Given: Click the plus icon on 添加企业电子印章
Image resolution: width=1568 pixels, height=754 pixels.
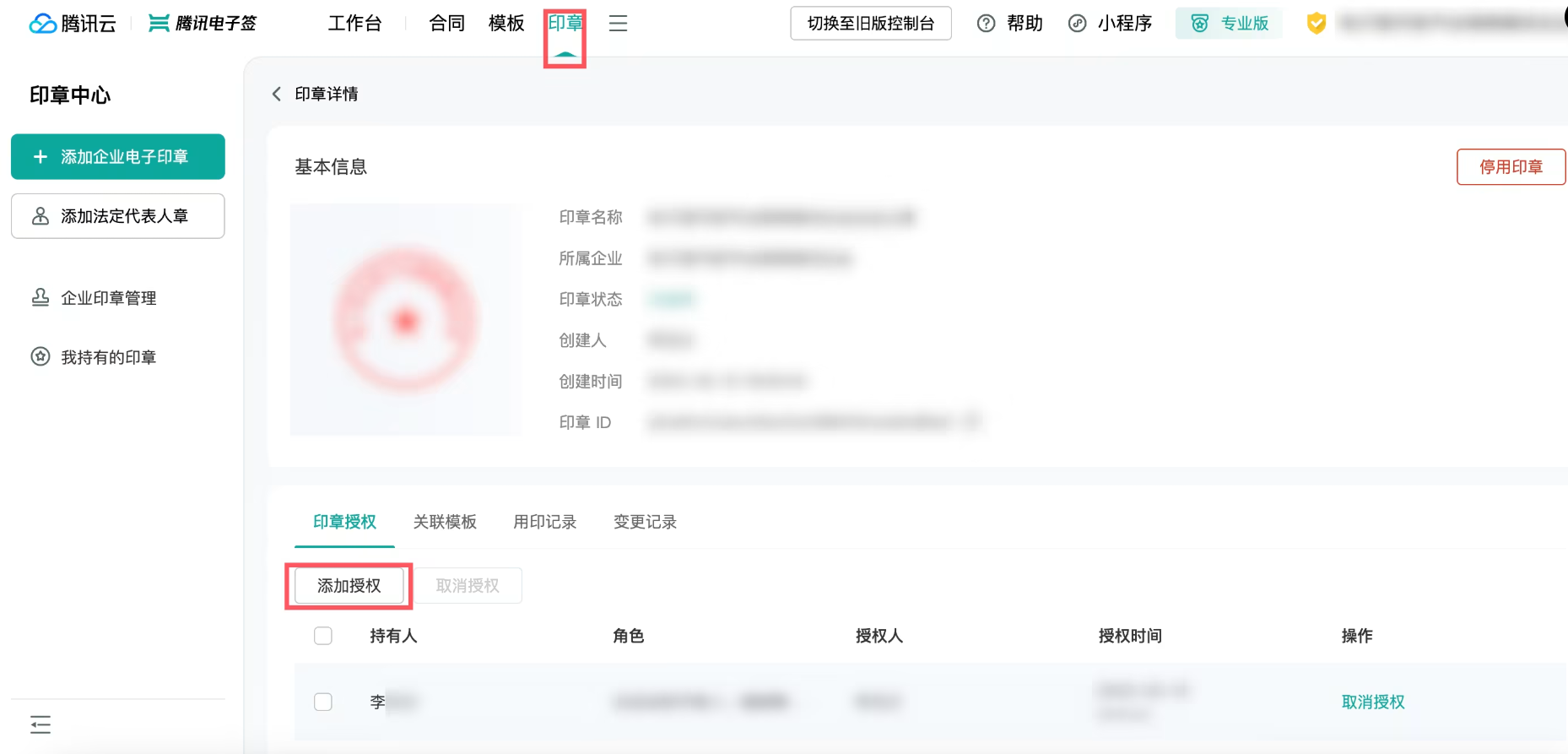Looking at the screenshot, I should tap(41, 157).
